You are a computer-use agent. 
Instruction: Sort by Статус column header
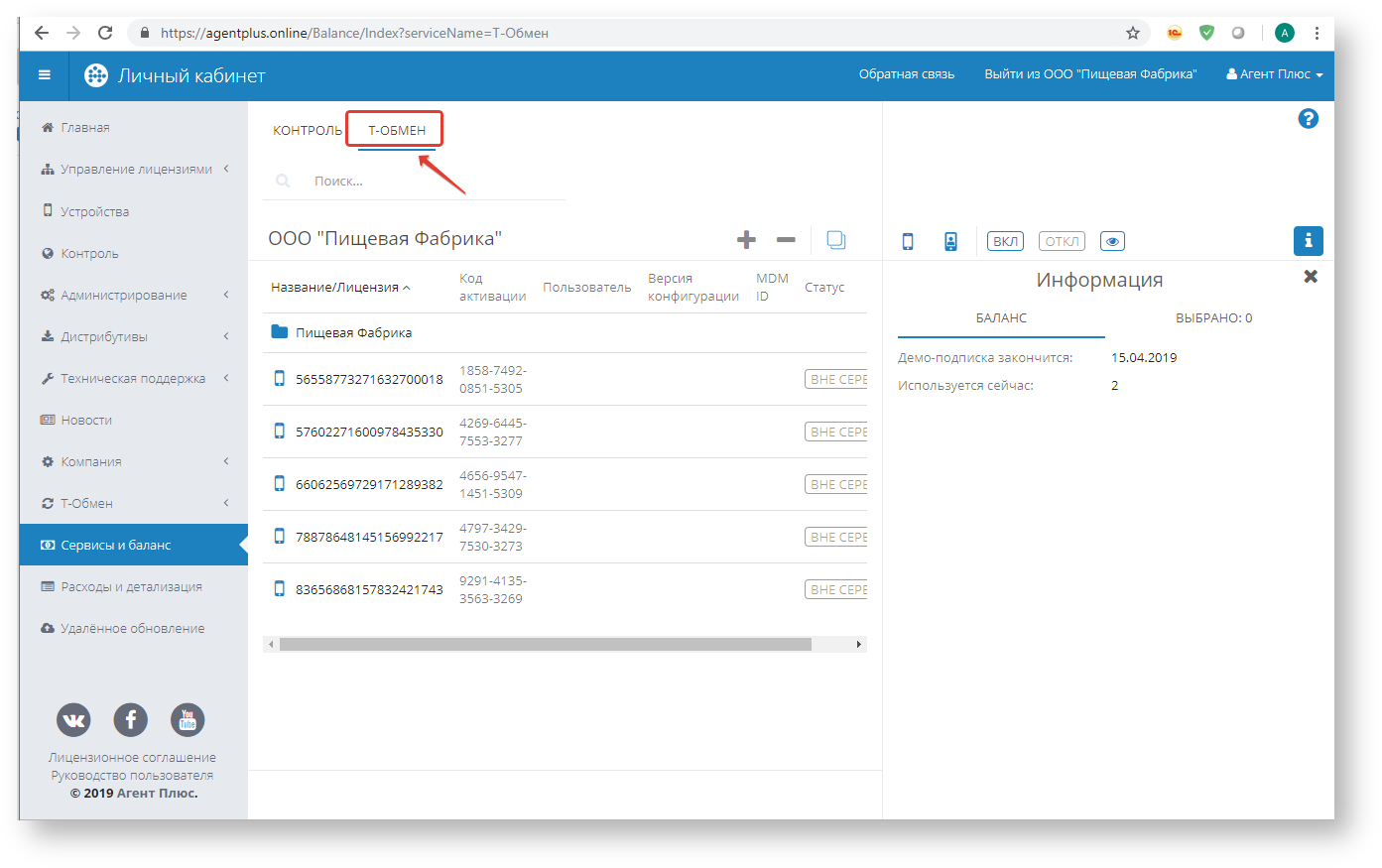click(824, 287)
